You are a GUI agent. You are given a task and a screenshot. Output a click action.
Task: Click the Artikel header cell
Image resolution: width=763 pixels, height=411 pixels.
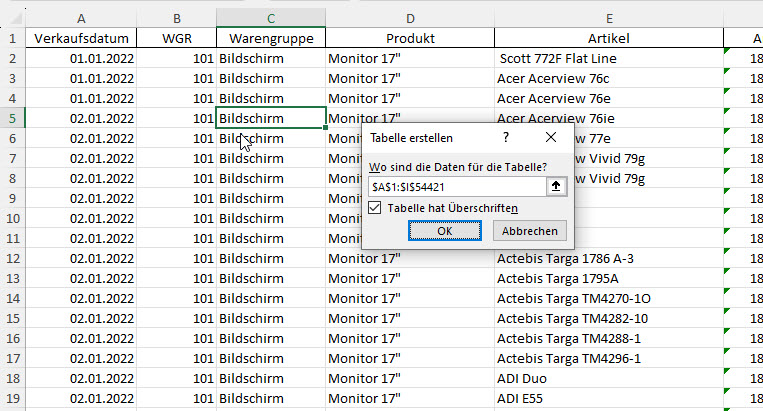pyautogui.click(x=608, y=38)
